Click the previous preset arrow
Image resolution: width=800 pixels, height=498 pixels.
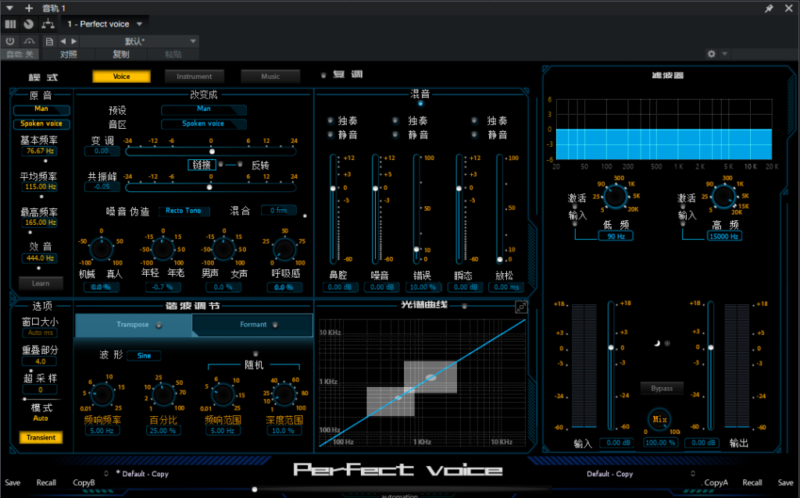(65, 41)
